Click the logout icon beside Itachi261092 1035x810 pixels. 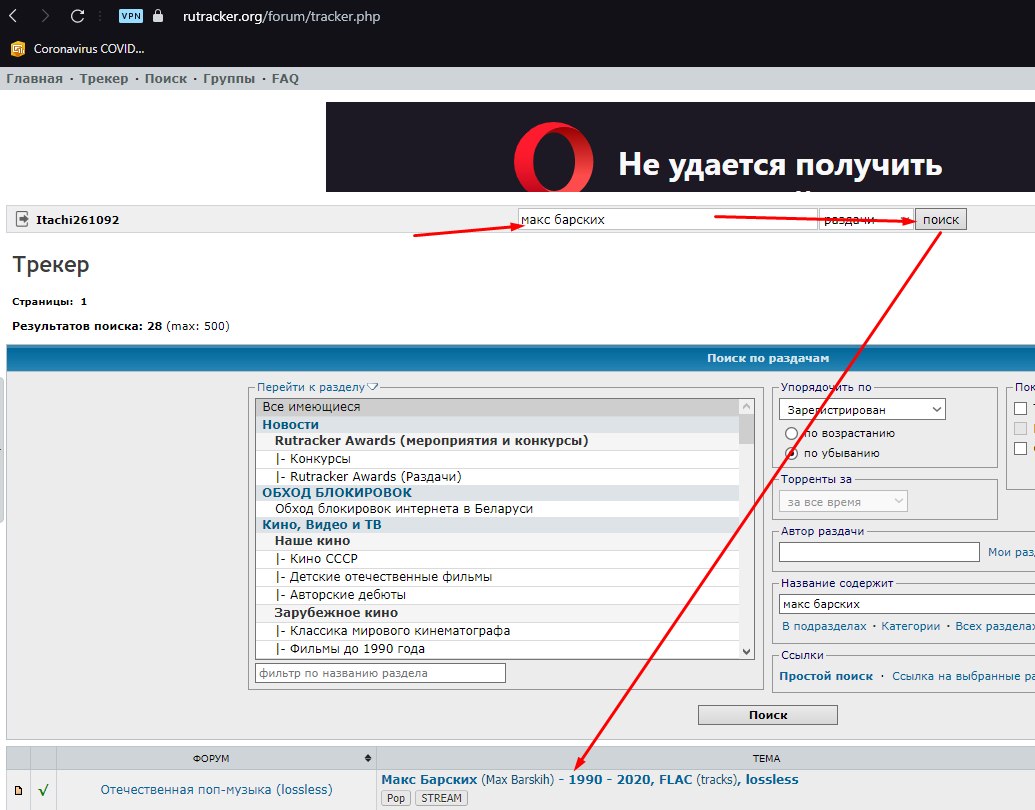click(x=22, y=219)
